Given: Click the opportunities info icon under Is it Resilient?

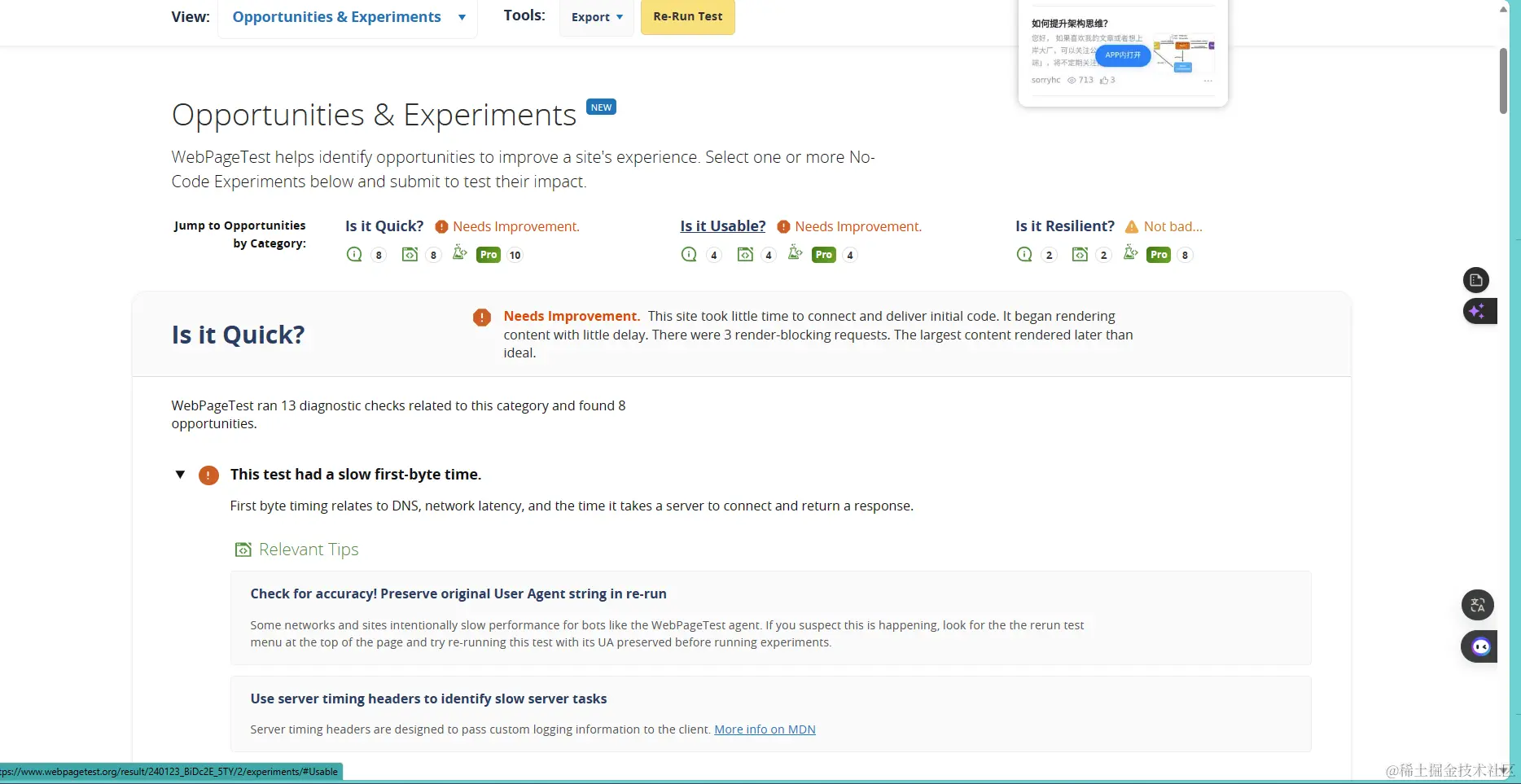Looking at the screenshot, I should (1024, 255).
